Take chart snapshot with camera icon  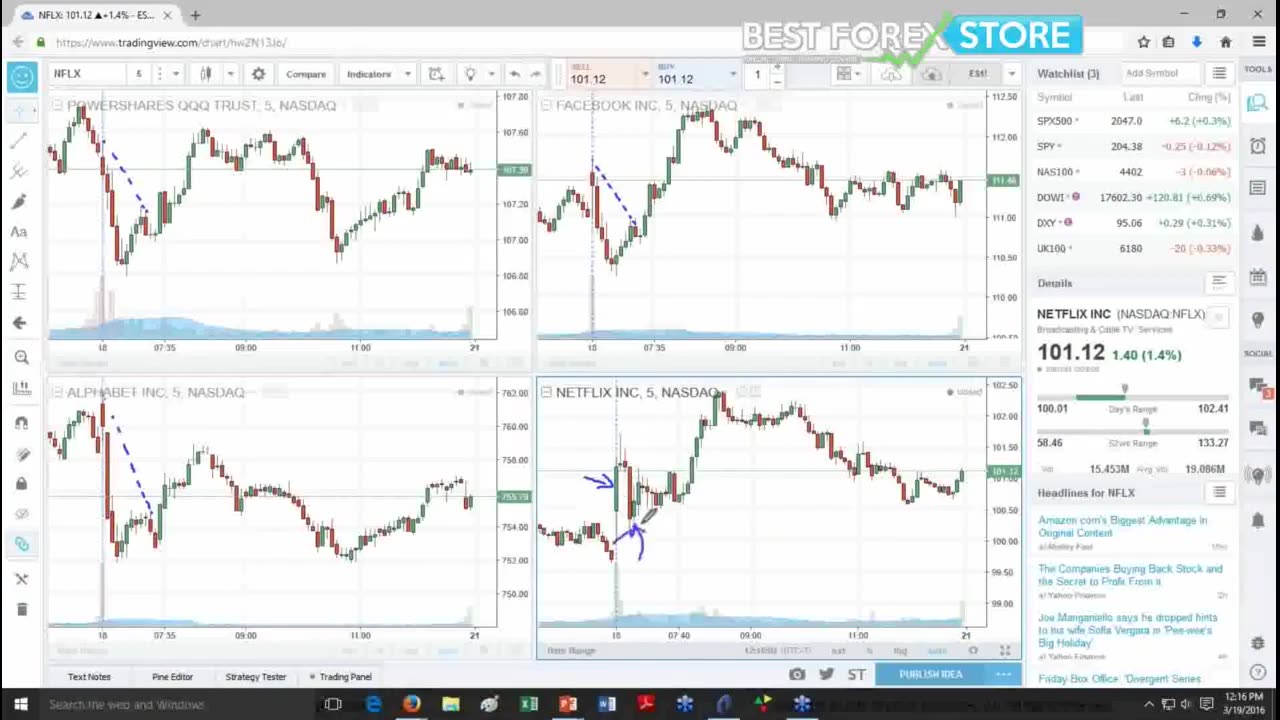pyautogui.click(x=797, y=674)
